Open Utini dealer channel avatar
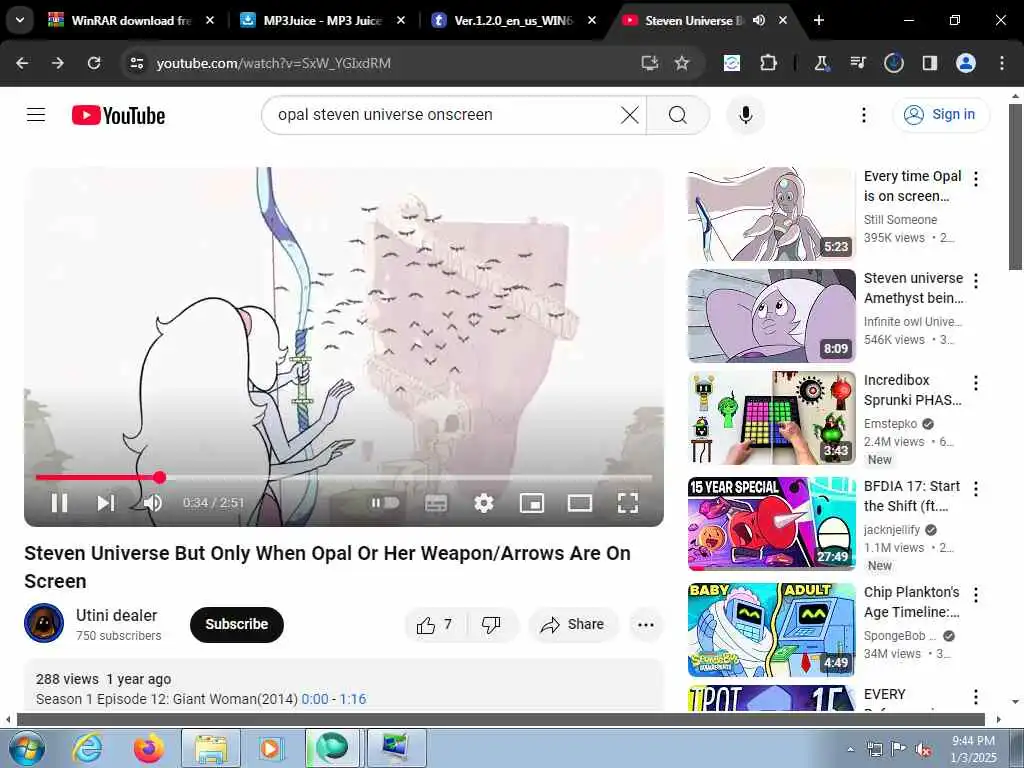 (44, 623)
